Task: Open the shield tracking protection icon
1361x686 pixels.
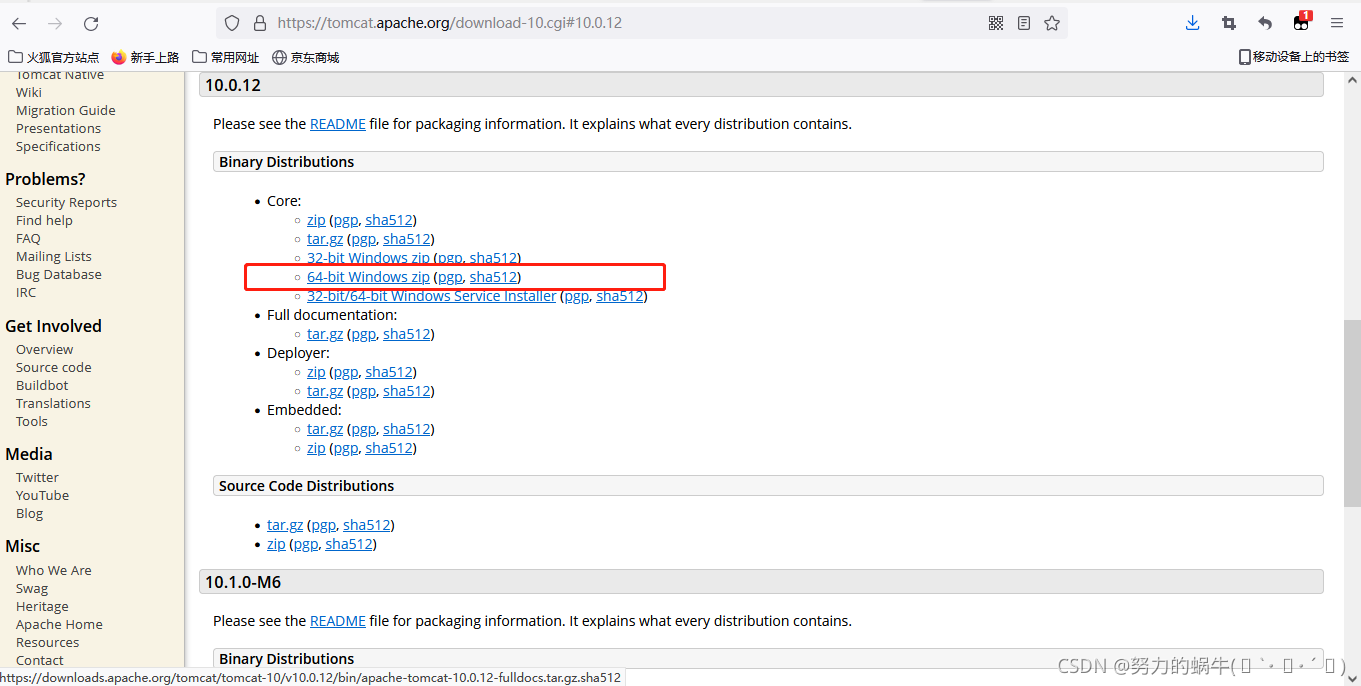Action: 232,23
